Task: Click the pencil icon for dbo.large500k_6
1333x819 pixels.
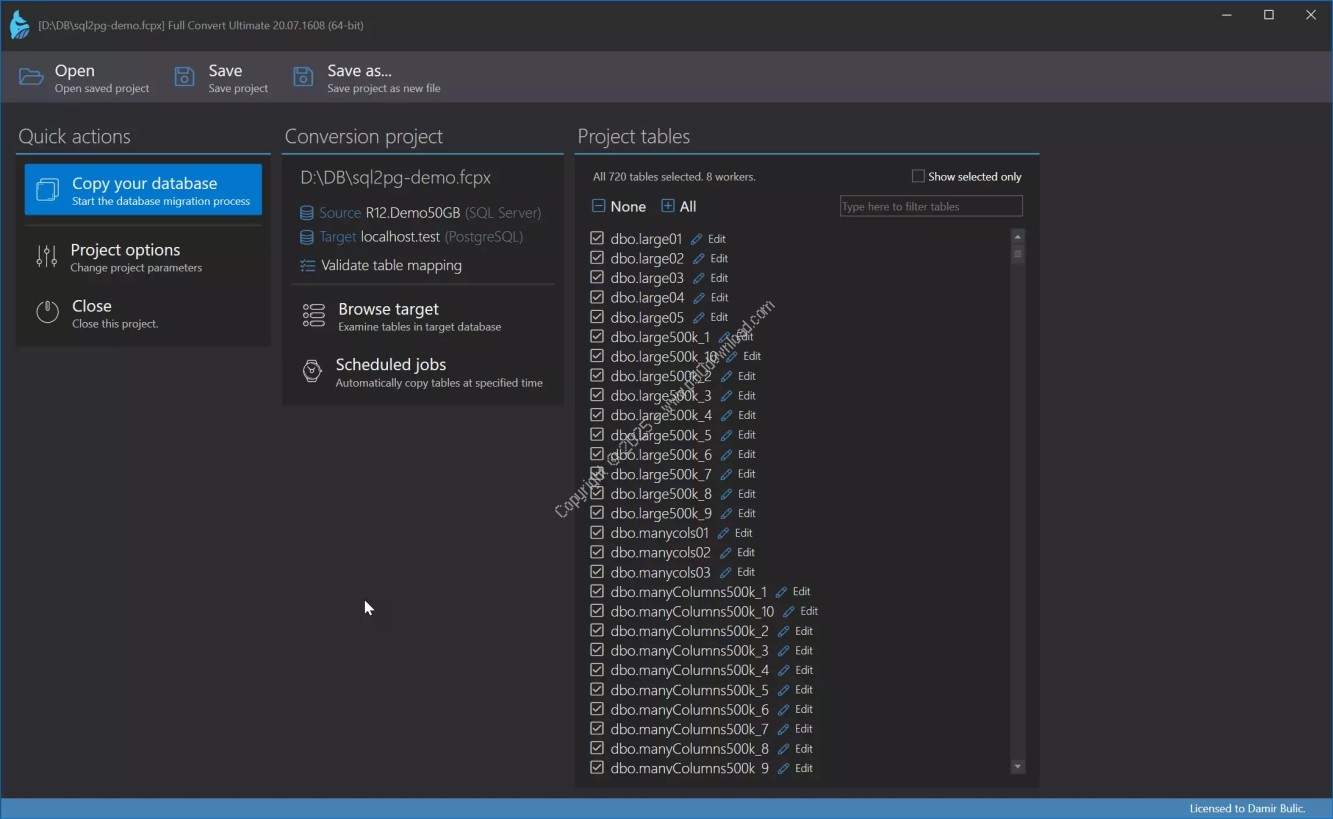Action: [727, 455]
